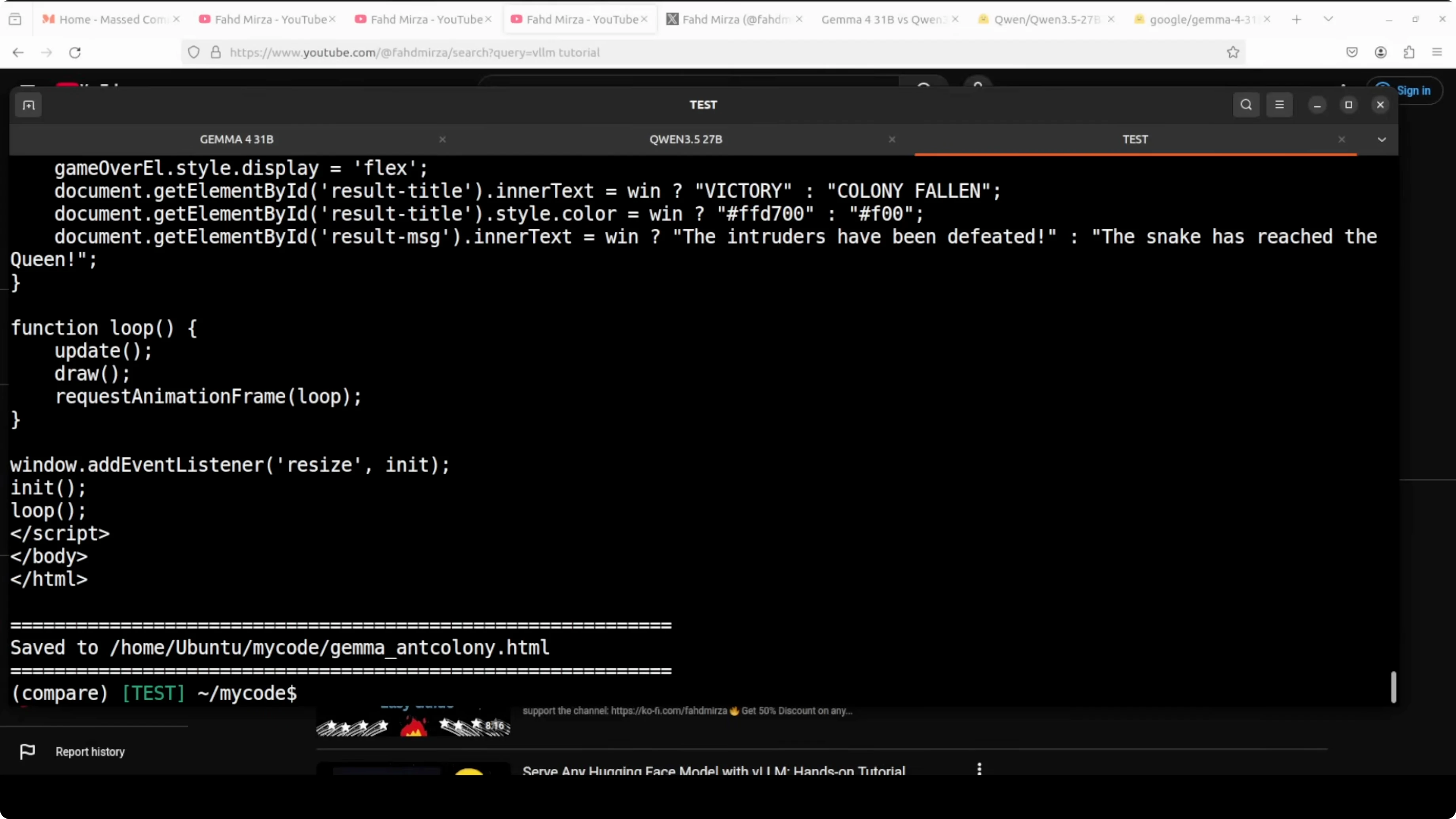Open video more options menu
Viewport: 1456px width, 819px height.
(x=979, y=769)
